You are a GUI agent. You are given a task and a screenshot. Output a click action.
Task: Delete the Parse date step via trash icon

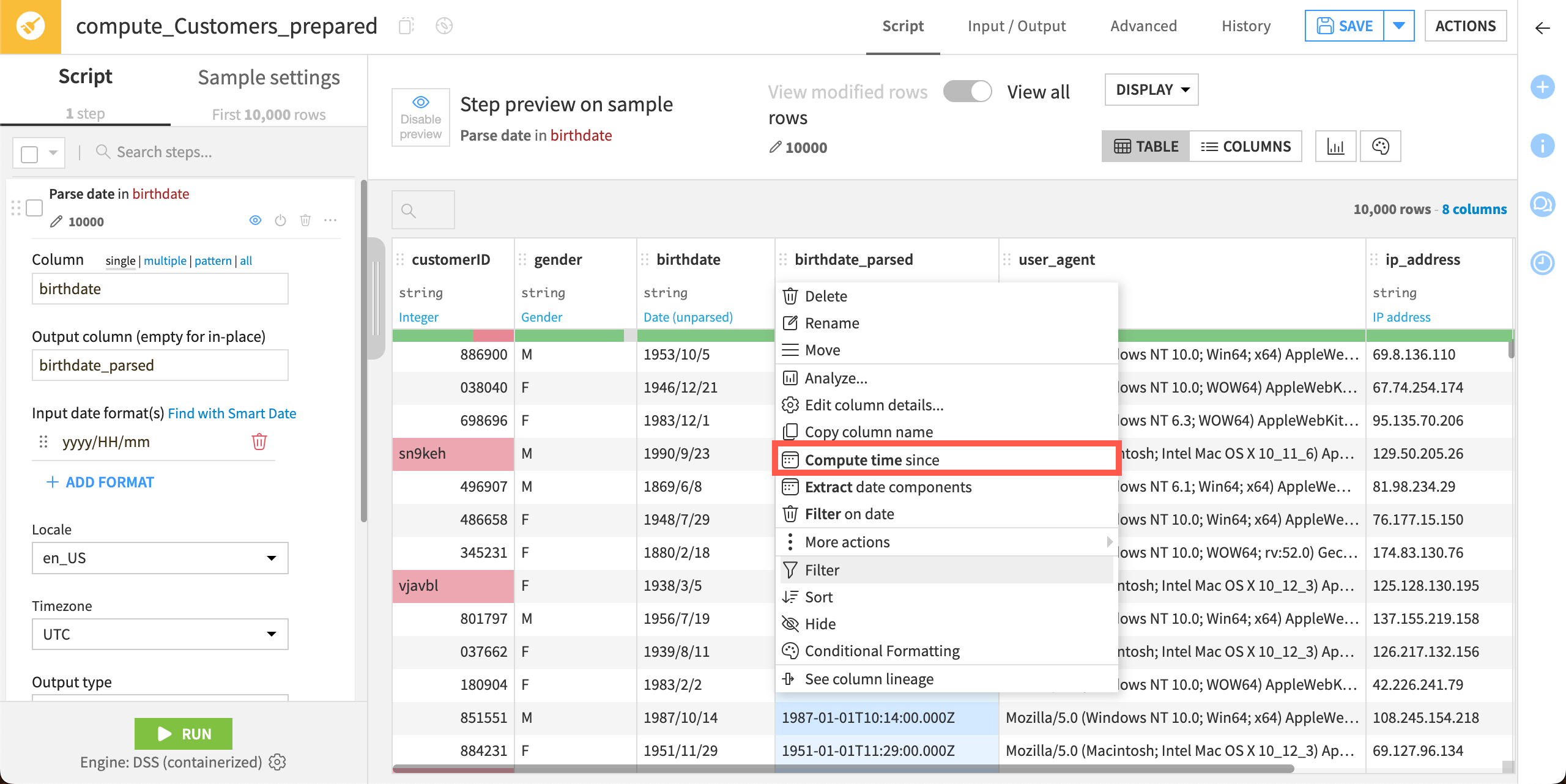tap(306, 221)
